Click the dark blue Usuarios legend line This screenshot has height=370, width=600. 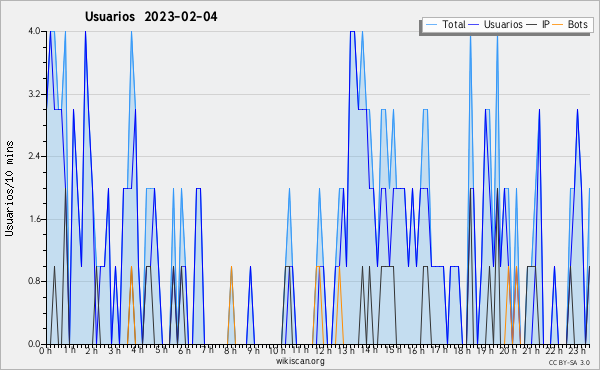coord(474,25)
